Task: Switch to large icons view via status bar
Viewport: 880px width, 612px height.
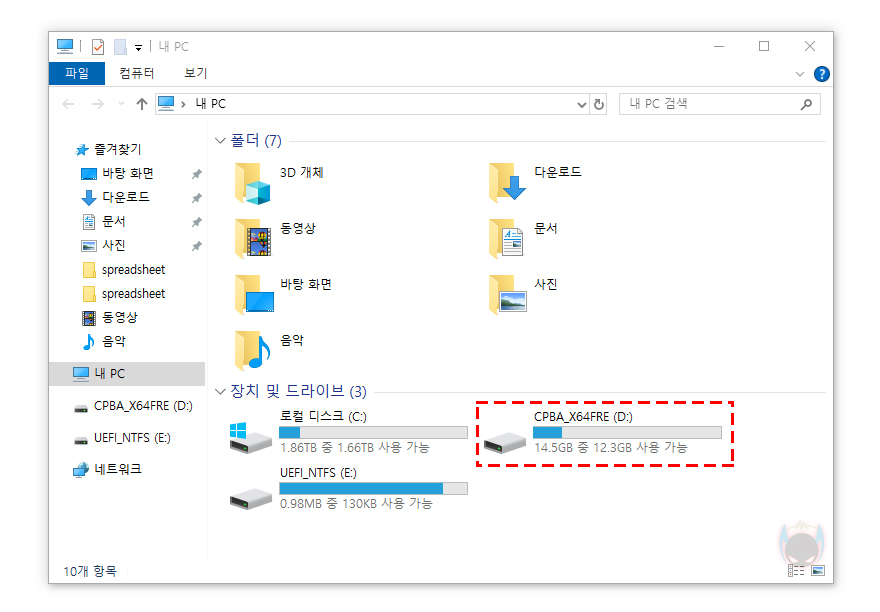Action: coord(818,571)
